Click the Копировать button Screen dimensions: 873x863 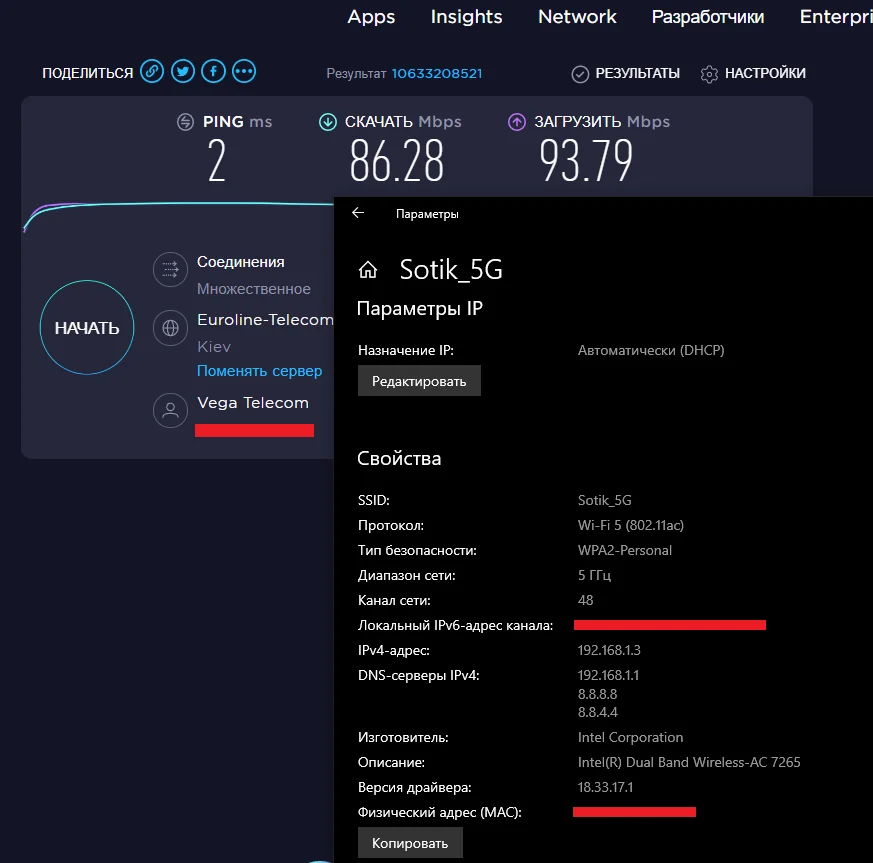(410, 843)
